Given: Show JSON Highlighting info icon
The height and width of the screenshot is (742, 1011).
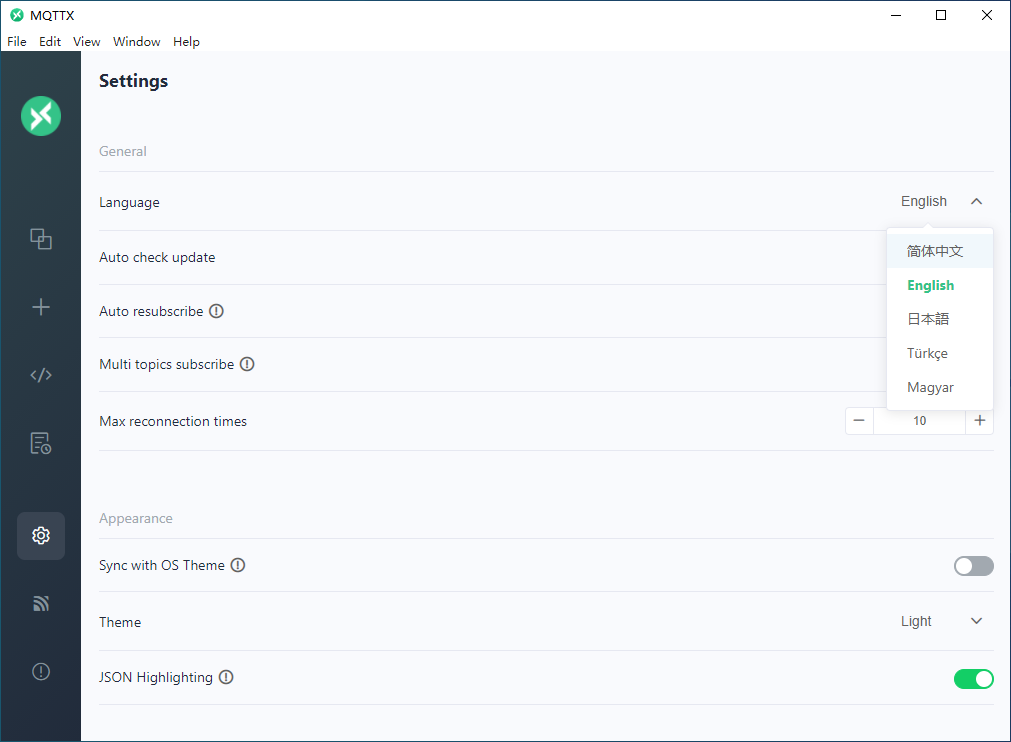Looking at the screenshot, I should coord(226,678).
